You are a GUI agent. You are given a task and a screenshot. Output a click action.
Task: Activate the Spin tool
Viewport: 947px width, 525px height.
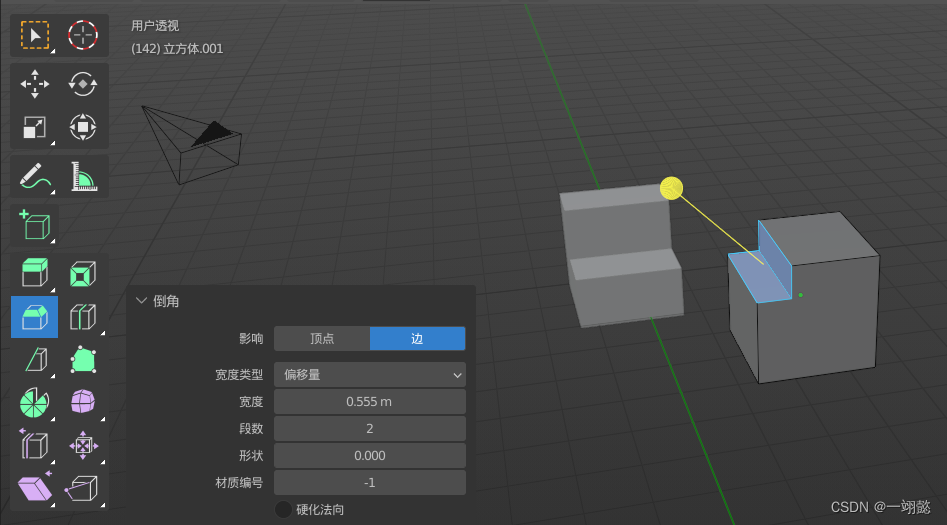(x=34, y=402)
